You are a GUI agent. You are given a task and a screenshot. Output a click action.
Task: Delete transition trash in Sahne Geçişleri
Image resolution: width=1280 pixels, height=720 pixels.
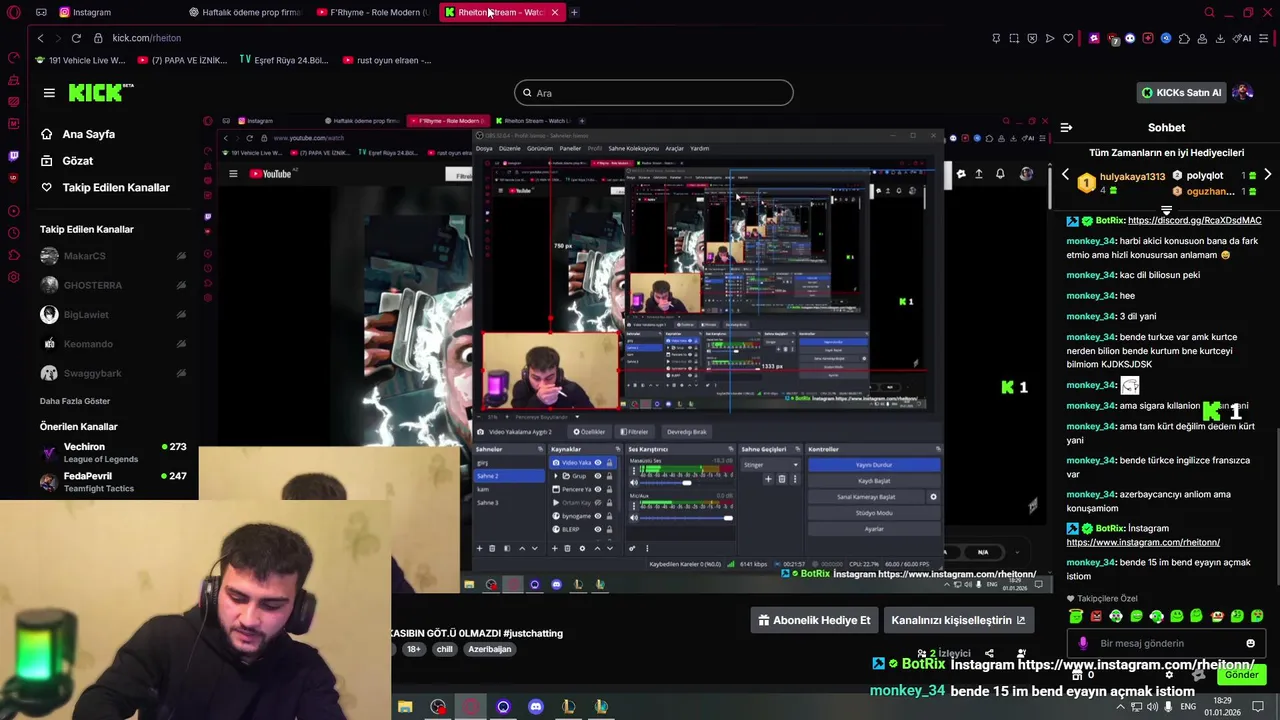pos(782,479)
